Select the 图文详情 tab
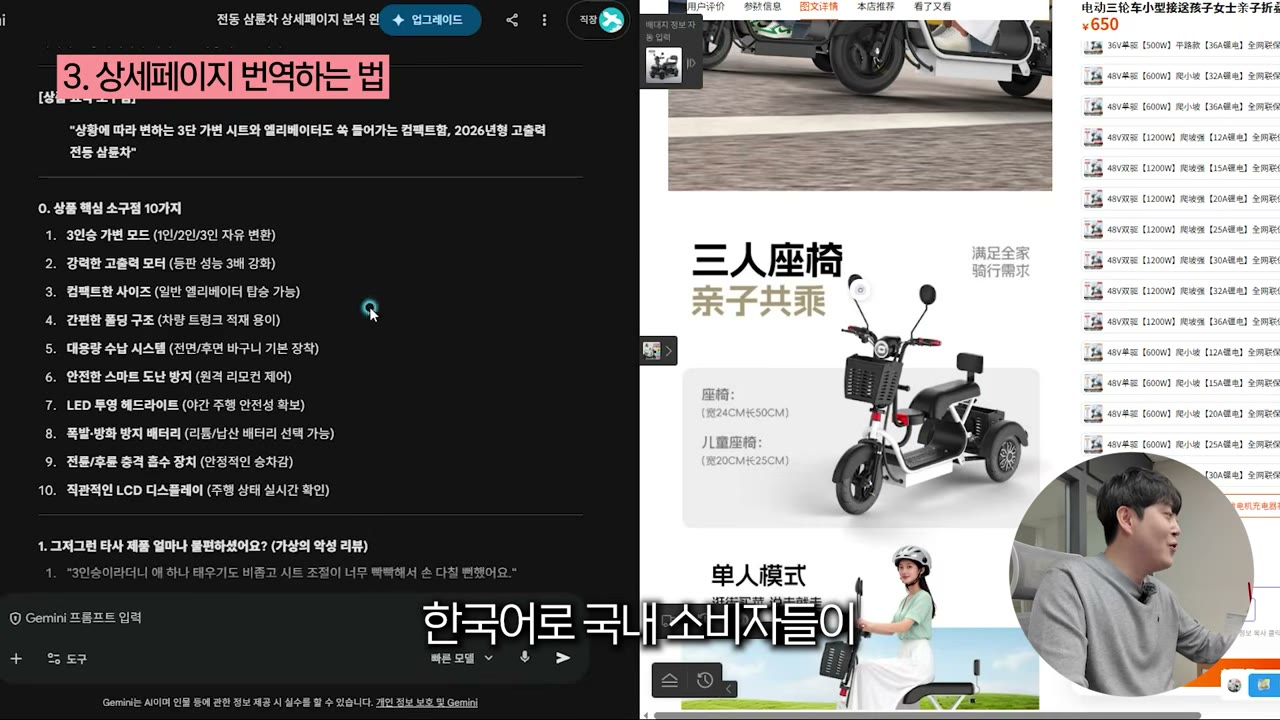The image size is (1280, 720). (819, 6)
